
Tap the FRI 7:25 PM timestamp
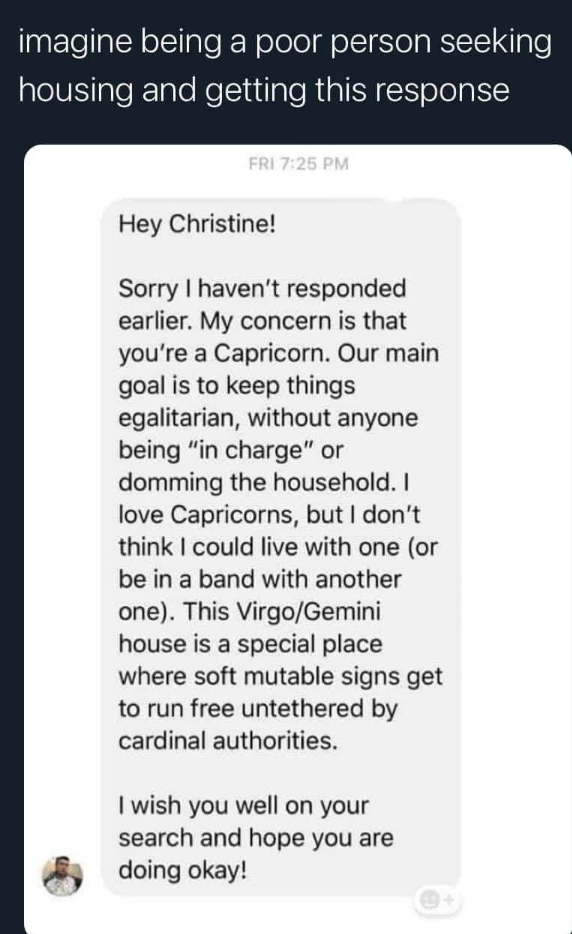pos(298,163)
